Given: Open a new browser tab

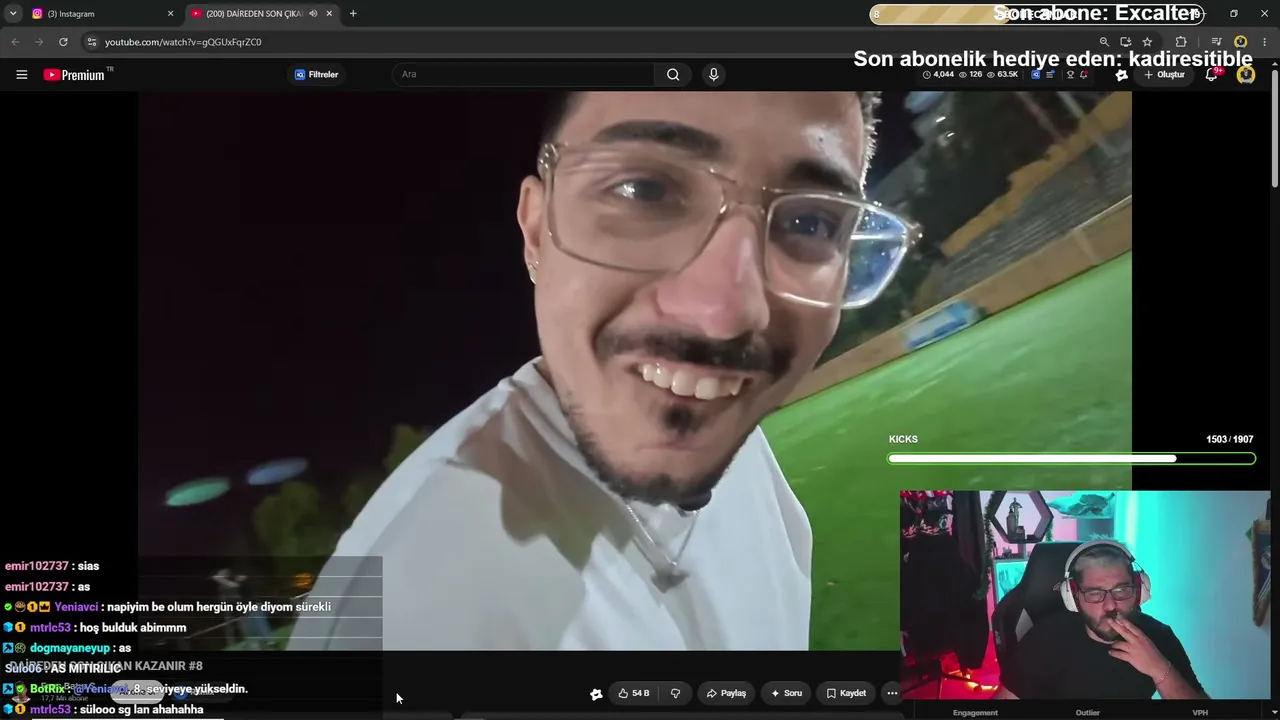Looking at the screenshot, I should click(x=353, y=14).
